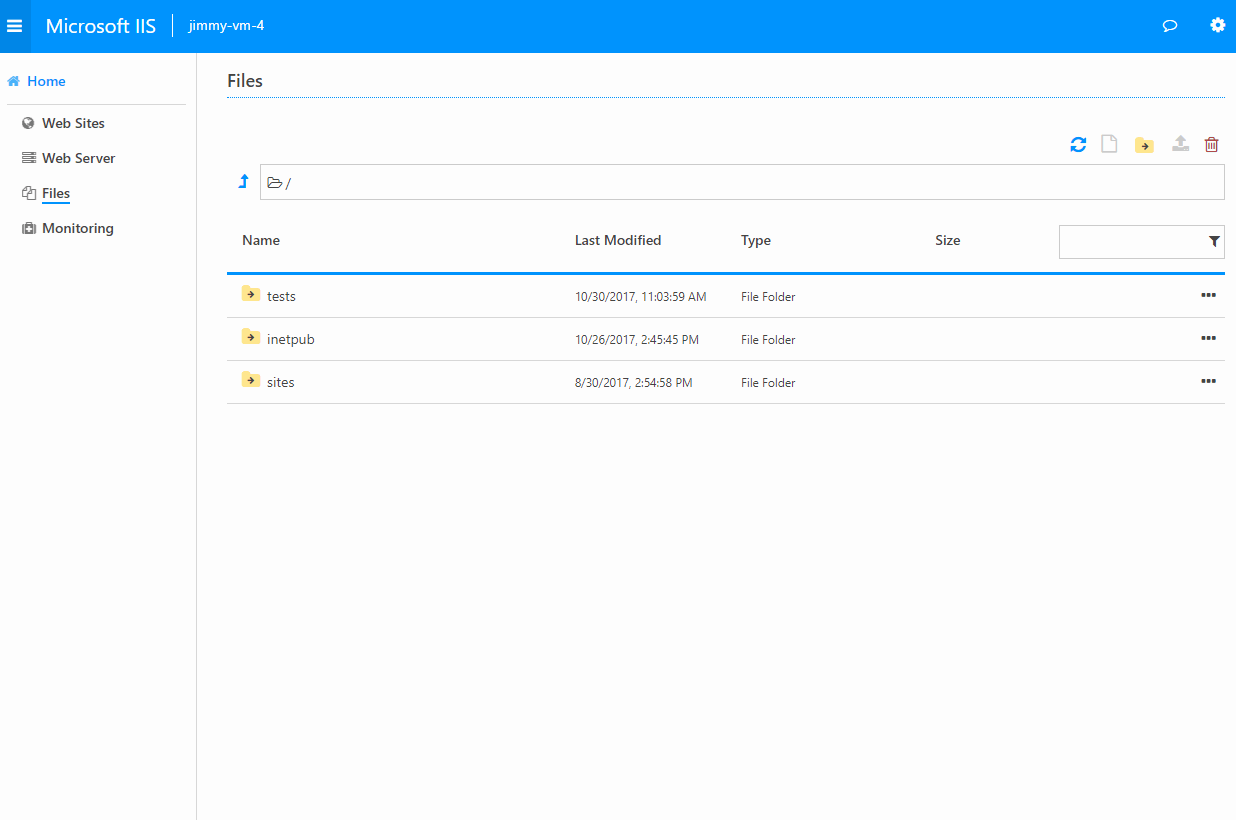
Task: Open Monitoring section
Action: point(78,228)
